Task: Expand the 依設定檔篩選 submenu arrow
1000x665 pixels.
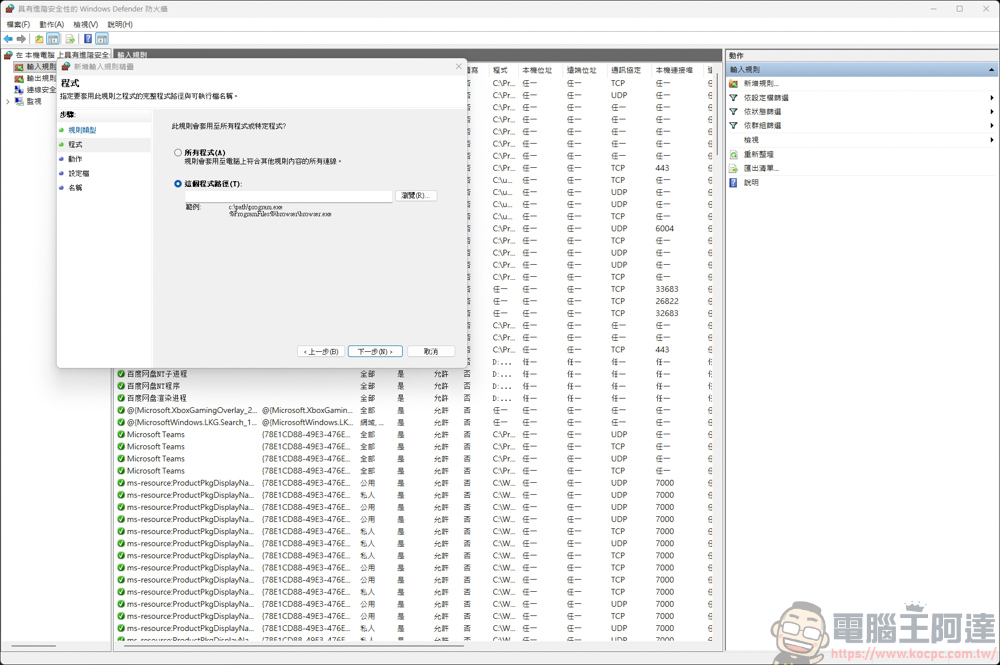Action: [991, 98]
